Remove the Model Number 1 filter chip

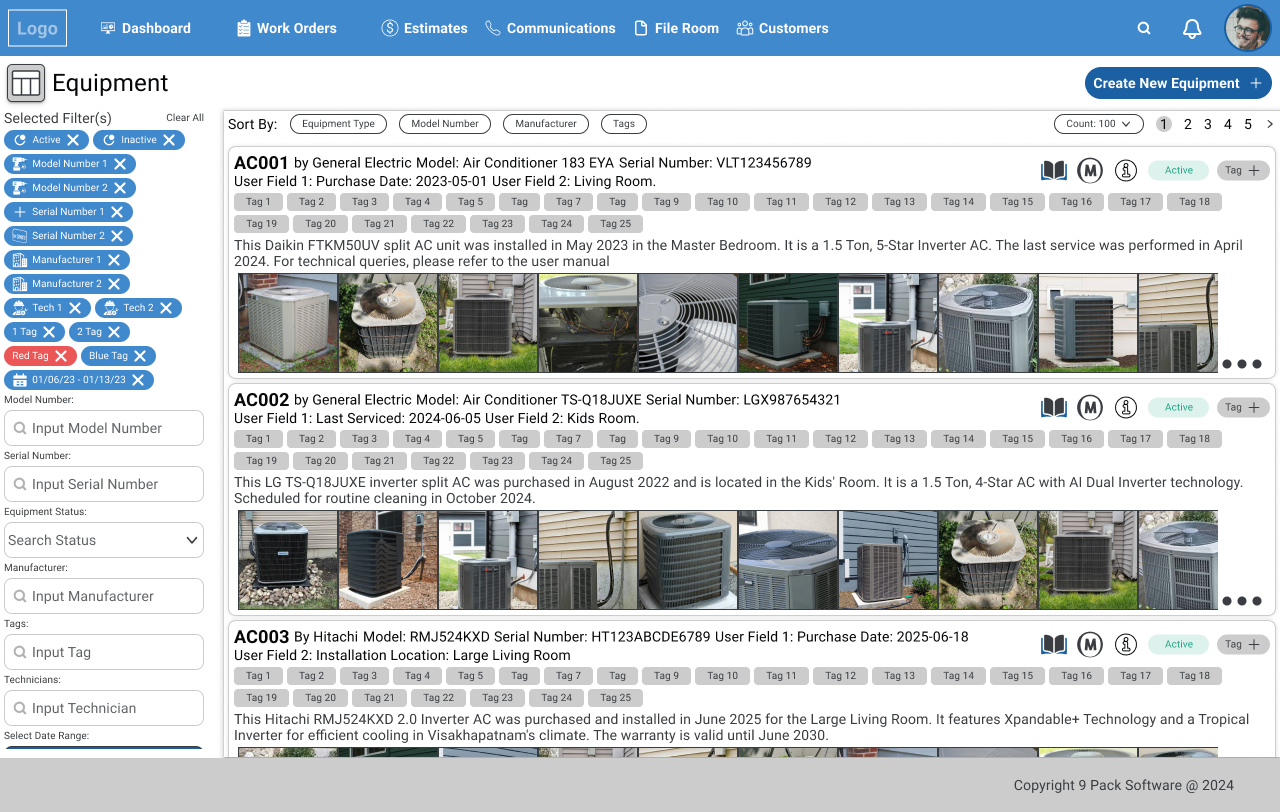(120, 164)
